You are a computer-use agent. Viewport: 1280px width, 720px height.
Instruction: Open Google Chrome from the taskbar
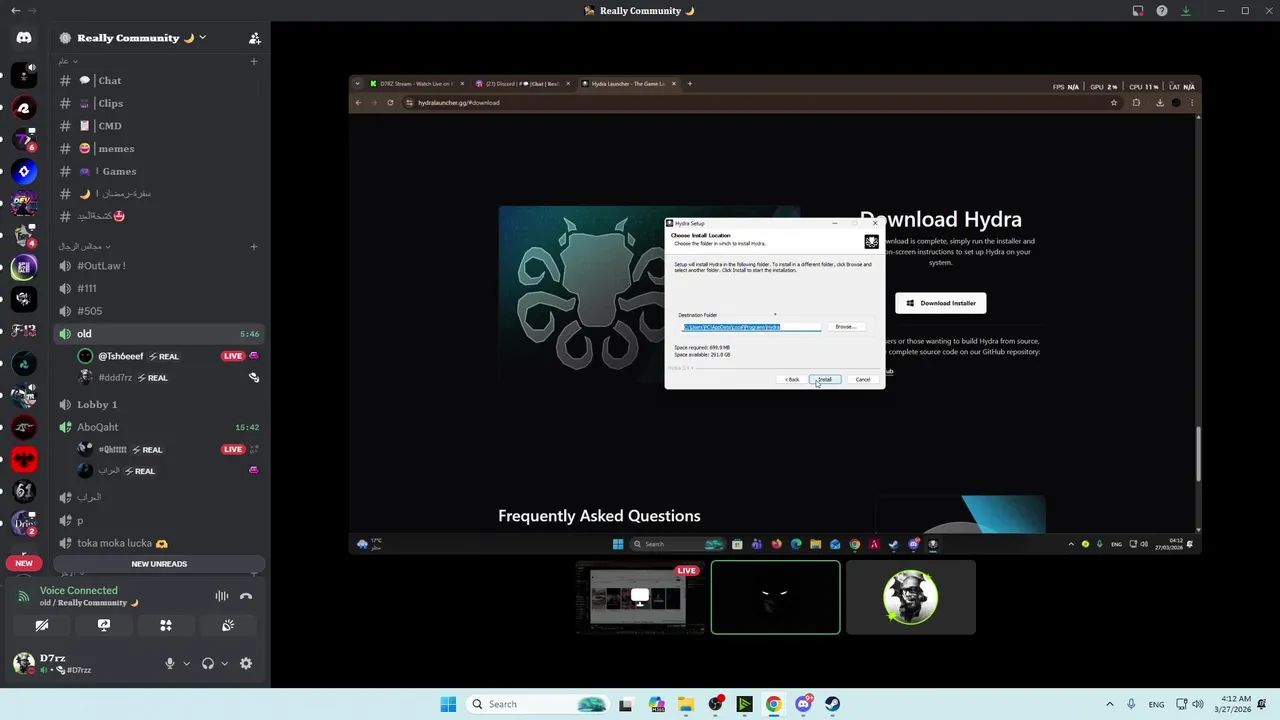pyautogui.click(x=774, y=704)
